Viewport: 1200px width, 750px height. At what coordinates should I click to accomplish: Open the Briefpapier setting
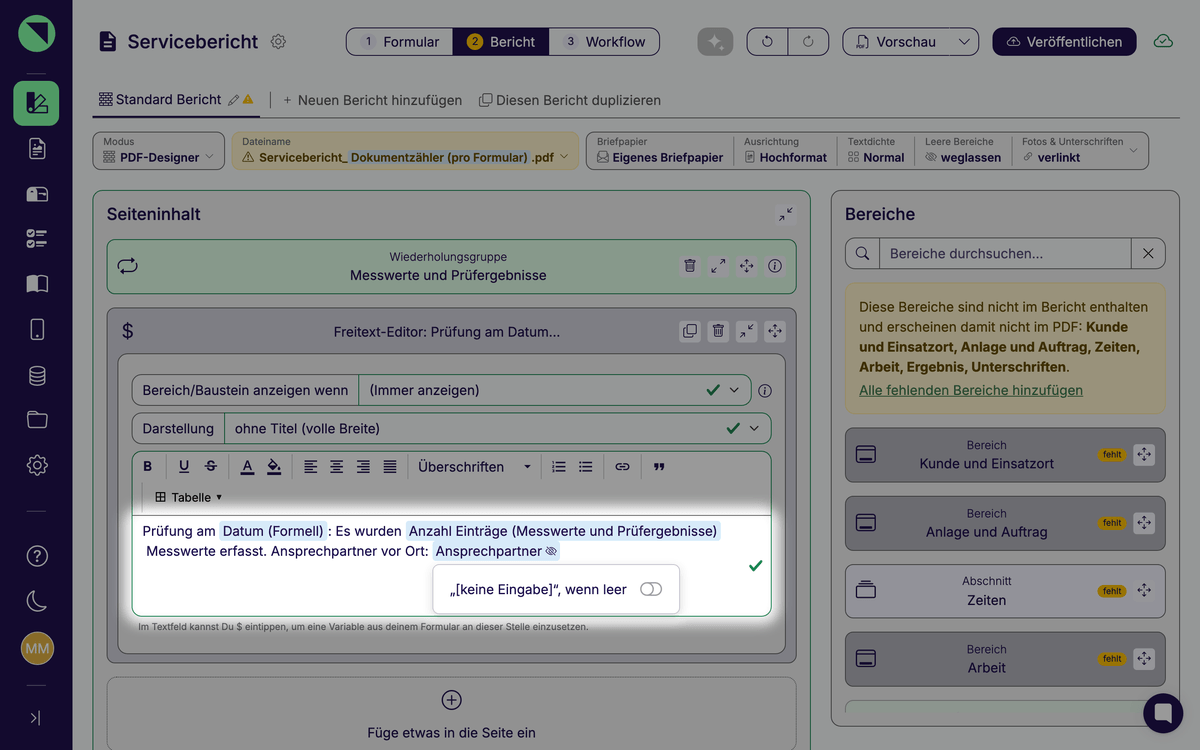pyautogui.click(x=660, y=151)
